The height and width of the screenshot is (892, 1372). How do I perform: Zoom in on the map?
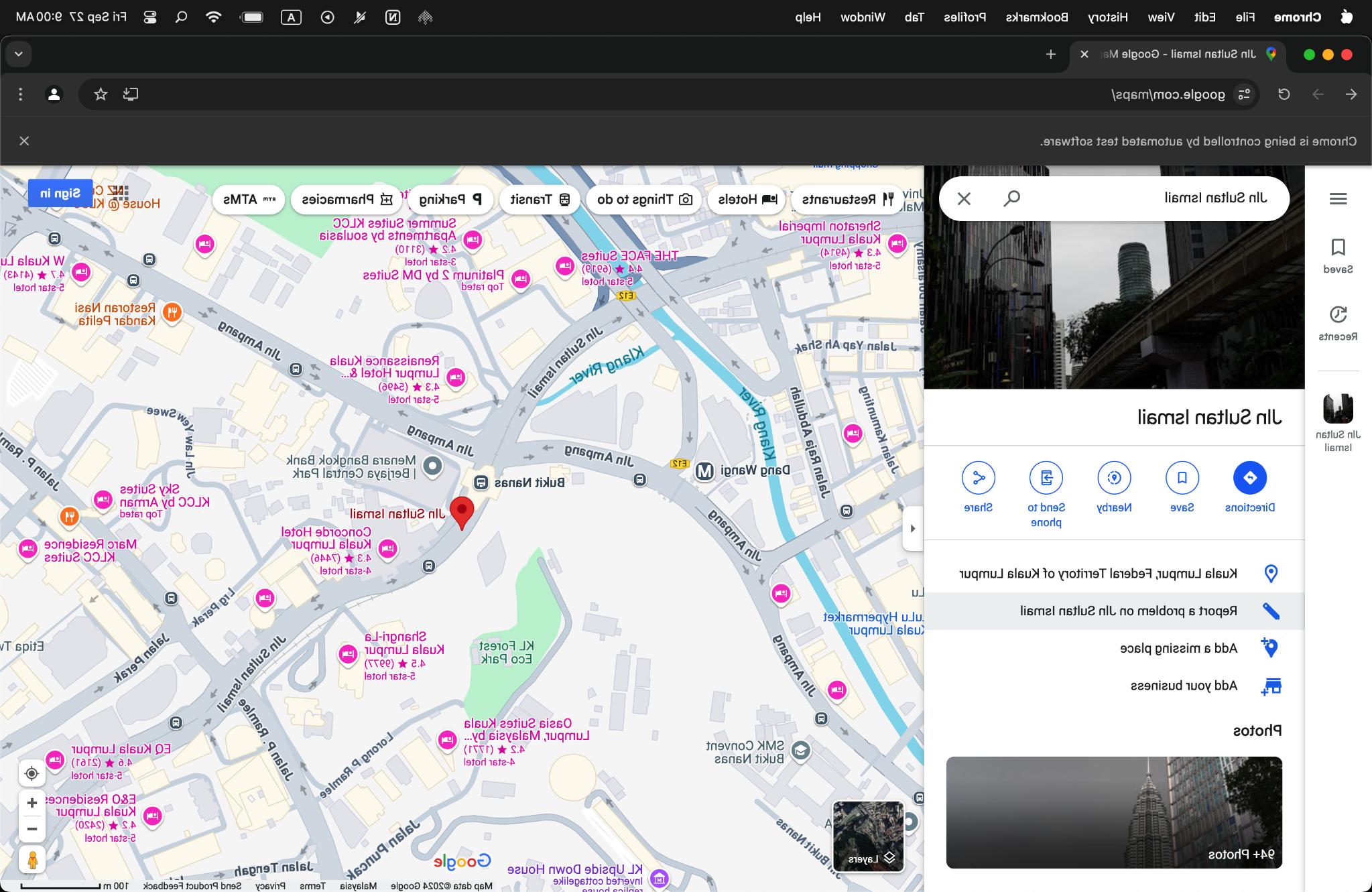(x=32, y=803)
